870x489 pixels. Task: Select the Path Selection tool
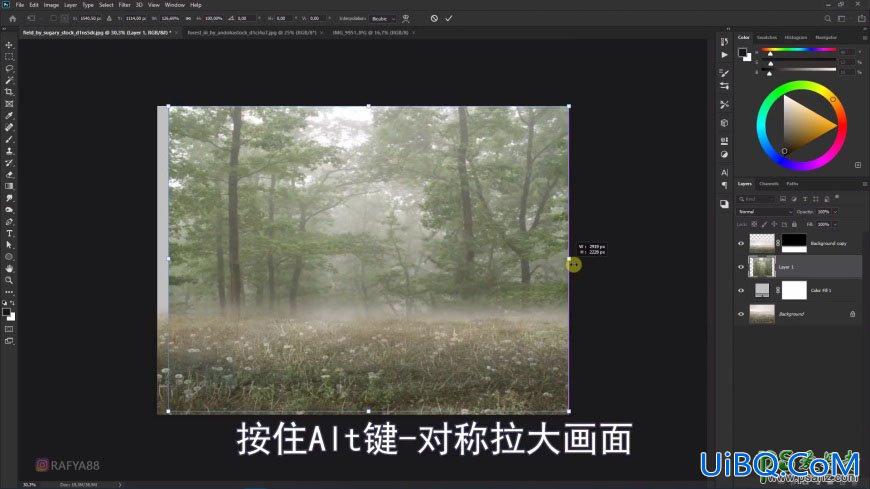[x=9, y=245]
